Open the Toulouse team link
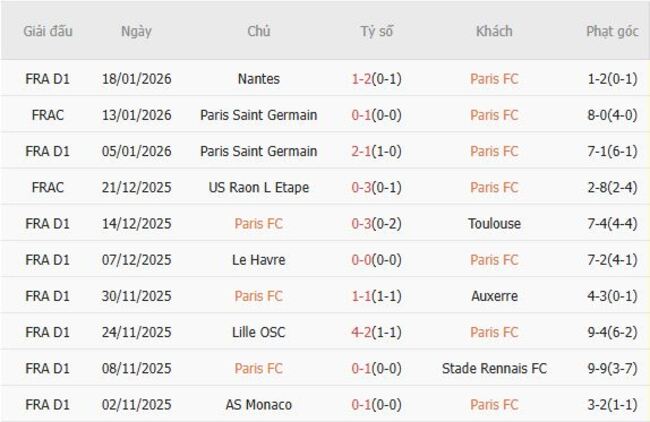 [494, 224]
